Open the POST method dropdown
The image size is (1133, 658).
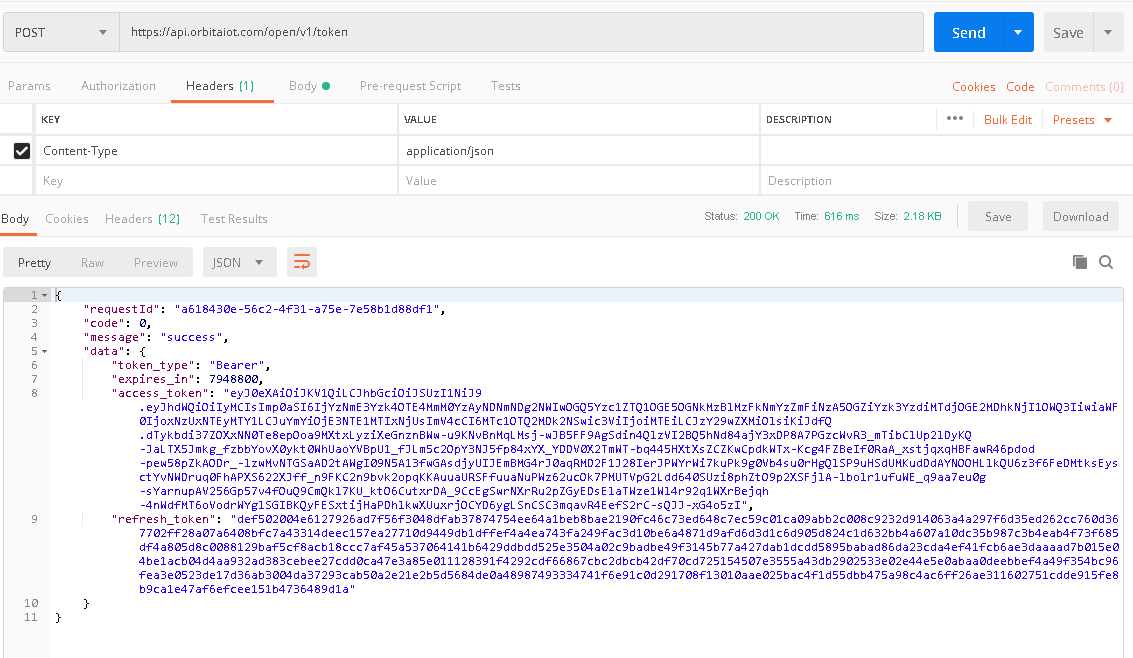click(x=60, y=32)
